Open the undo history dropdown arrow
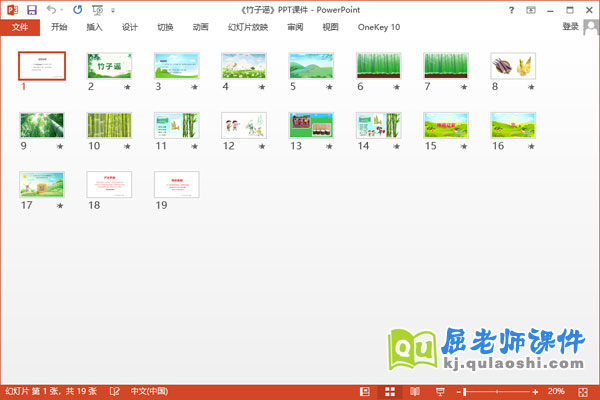600x400 pixels. 62,10
